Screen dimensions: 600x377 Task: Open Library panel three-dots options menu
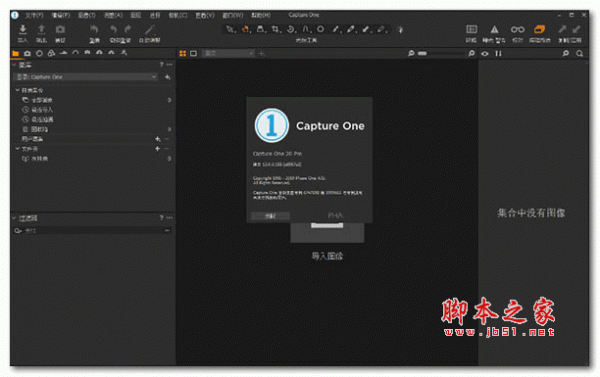tap(170, 65)
